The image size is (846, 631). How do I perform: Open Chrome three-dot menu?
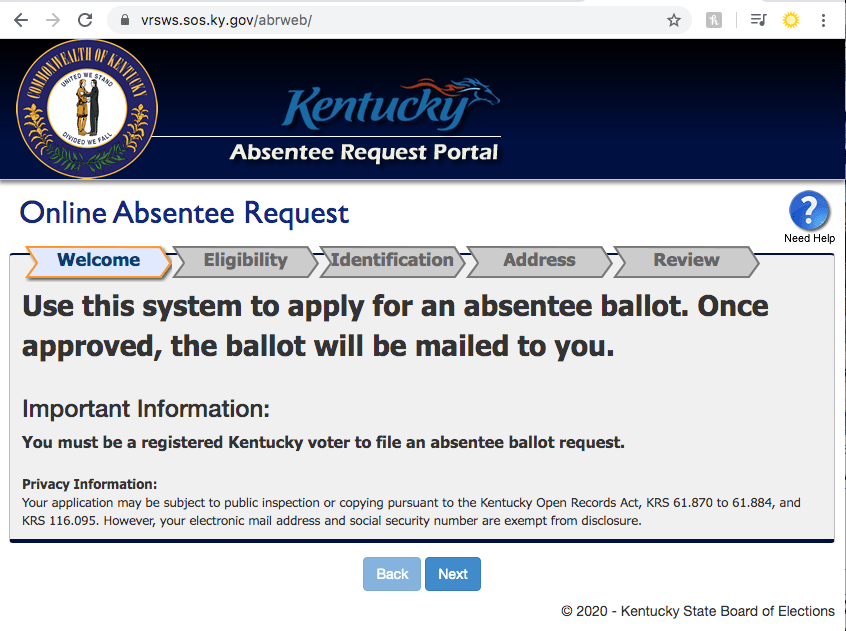click(x=823, y=20)
